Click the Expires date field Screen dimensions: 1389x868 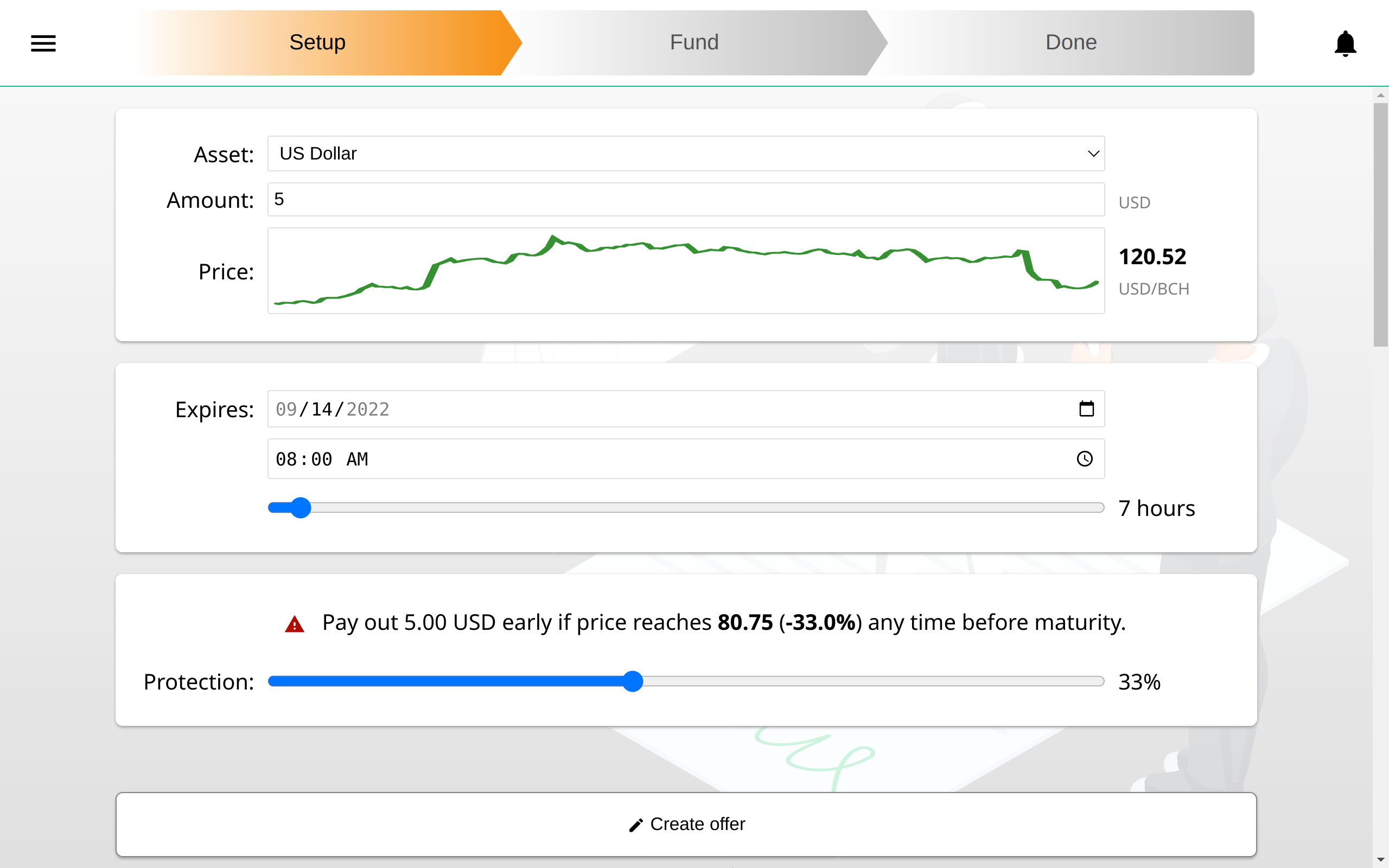click(686, 409)
